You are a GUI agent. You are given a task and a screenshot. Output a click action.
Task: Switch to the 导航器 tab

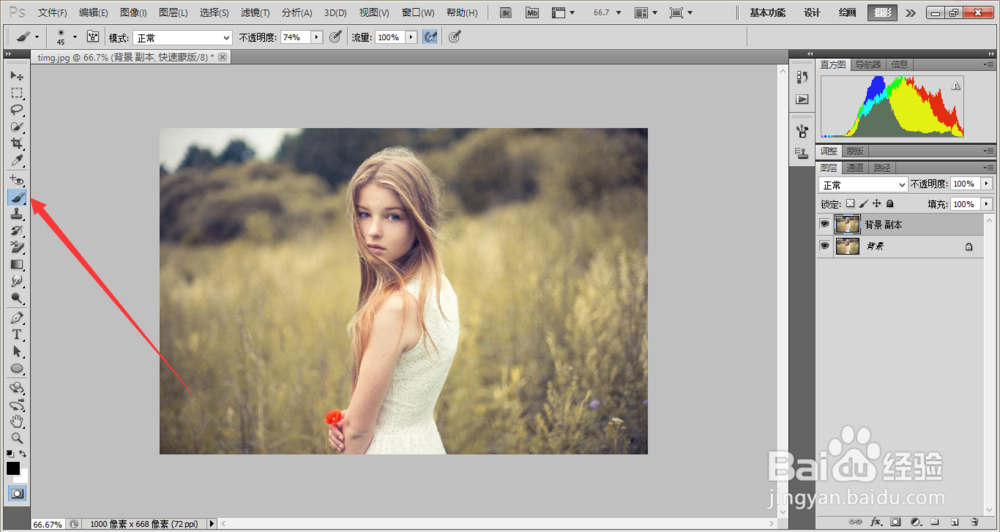click(867, 64)
